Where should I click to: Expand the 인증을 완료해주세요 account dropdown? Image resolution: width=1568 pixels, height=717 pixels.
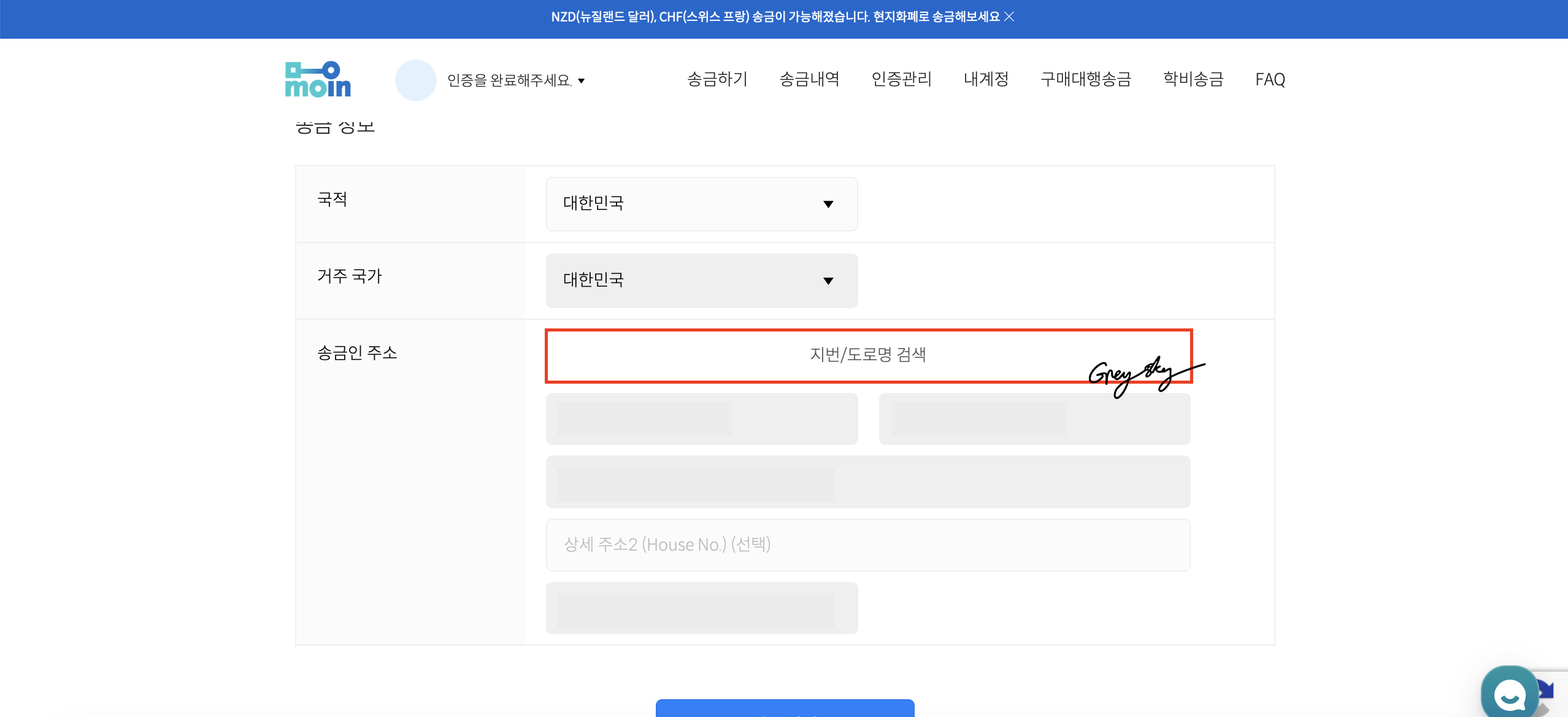tap(517, 80)
